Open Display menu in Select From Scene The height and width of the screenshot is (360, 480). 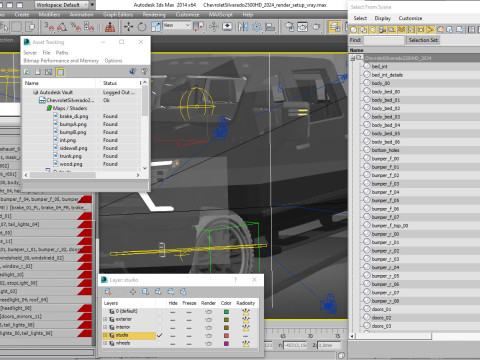coord(382,18)
